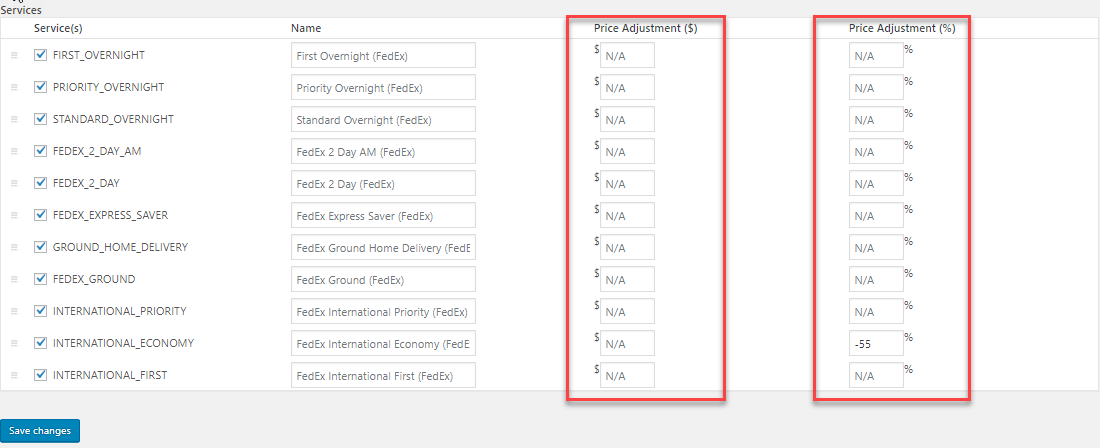The width and height of the screenshot is (1100, 448).
Task: Disable the FEDEX_2_DAY service checkbox
Action: pyautogui.click(x=41, y=183)
